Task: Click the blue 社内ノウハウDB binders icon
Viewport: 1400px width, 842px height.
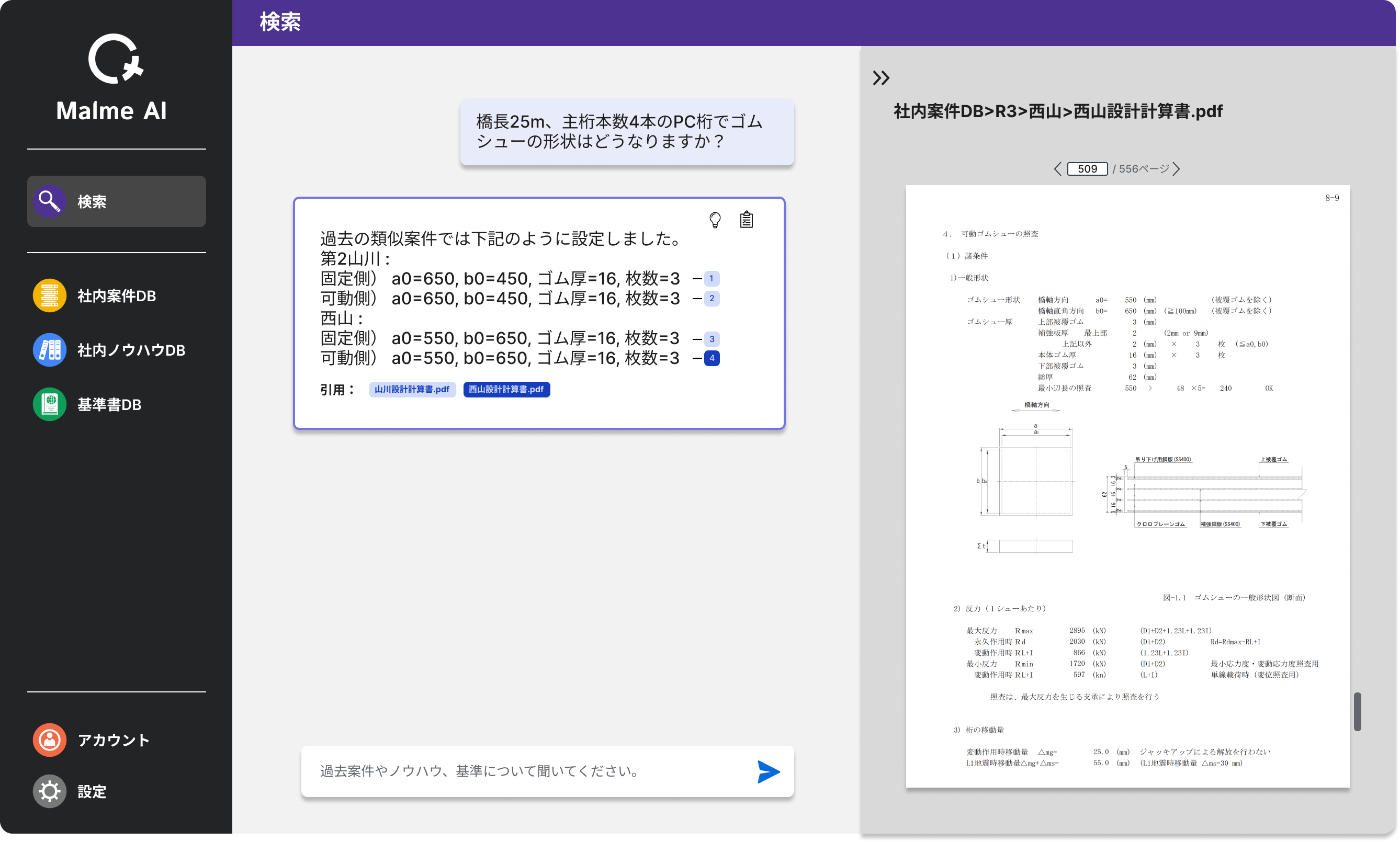Action: click(x=49, y=350)
